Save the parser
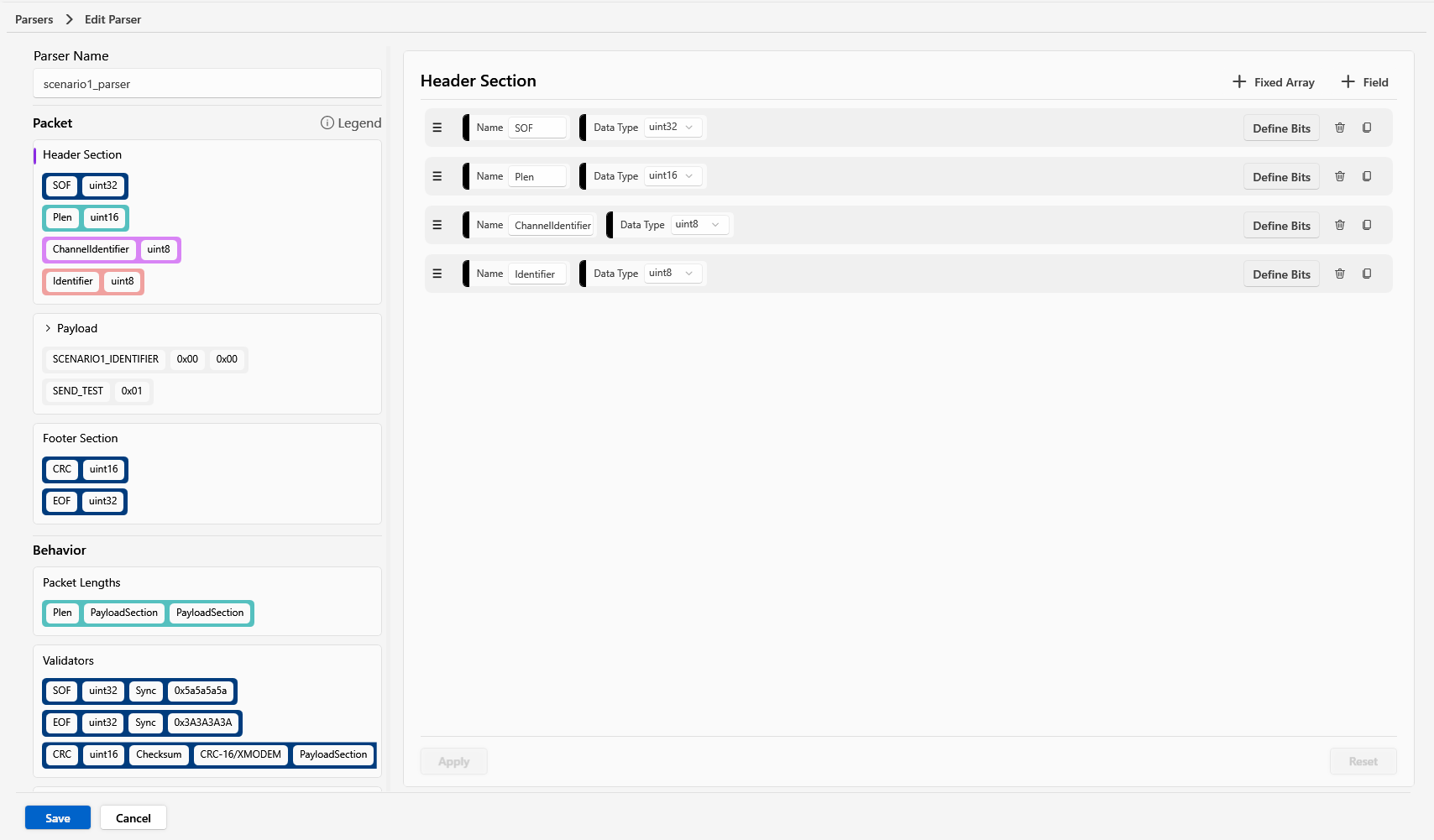This screenshot has height=840, width=1434. (58, 817)
